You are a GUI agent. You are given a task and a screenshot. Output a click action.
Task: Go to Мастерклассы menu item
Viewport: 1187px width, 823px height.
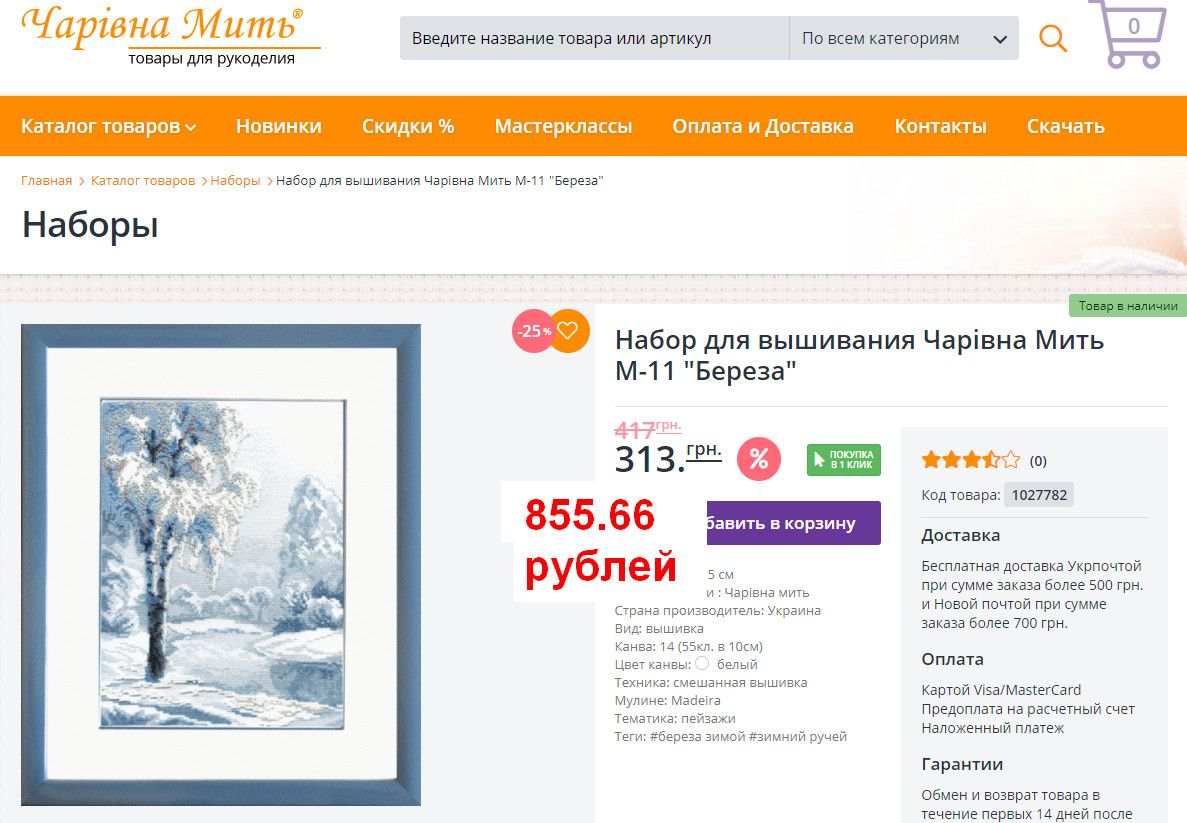pos(563,126)
